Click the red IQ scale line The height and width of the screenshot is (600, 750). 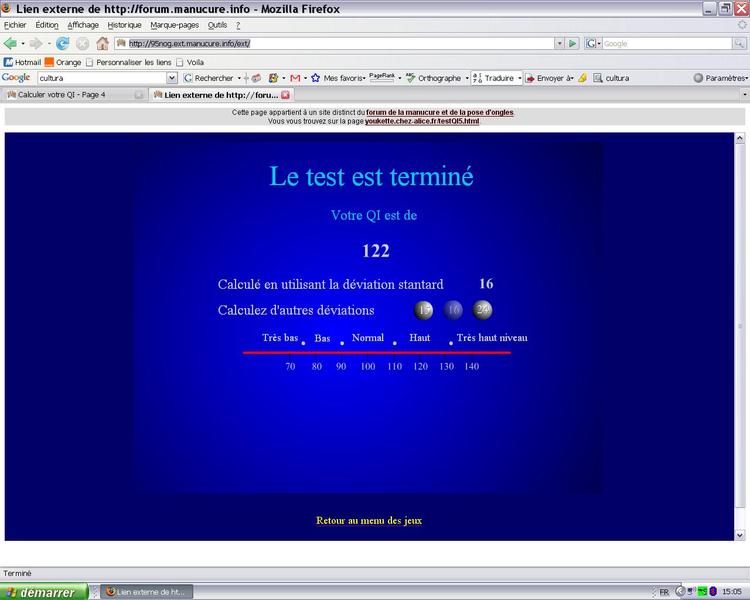(376, 352)
